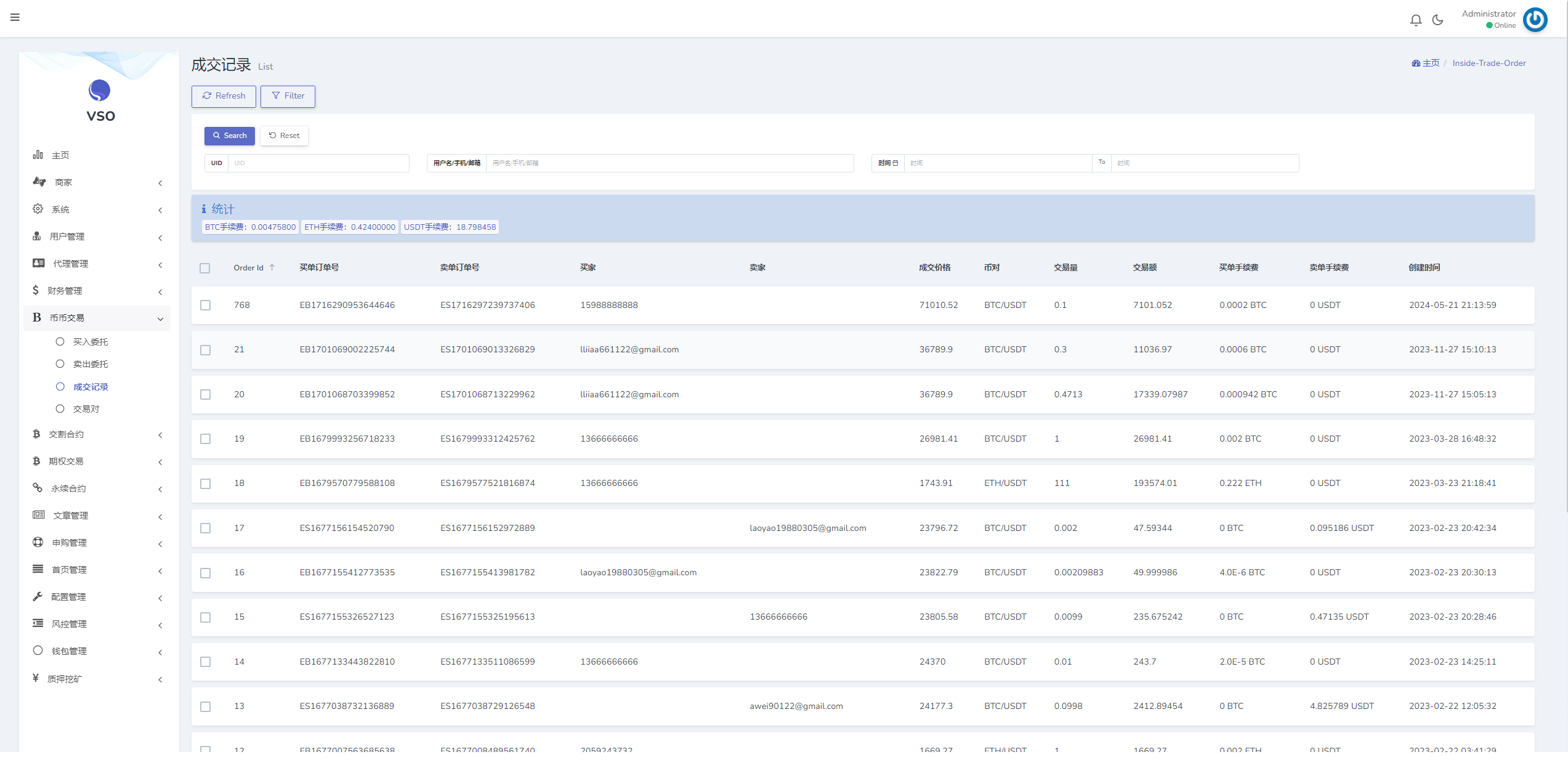Go to the 交易对 submenu item
The height and width of the screenshot is (773, 1568).
tap(86, 409)
